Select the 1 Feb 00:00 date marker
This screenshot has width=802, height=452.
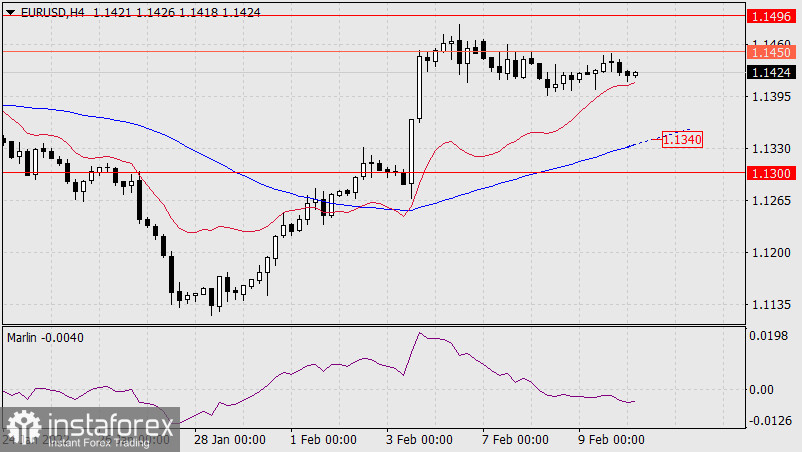(322, 440)
